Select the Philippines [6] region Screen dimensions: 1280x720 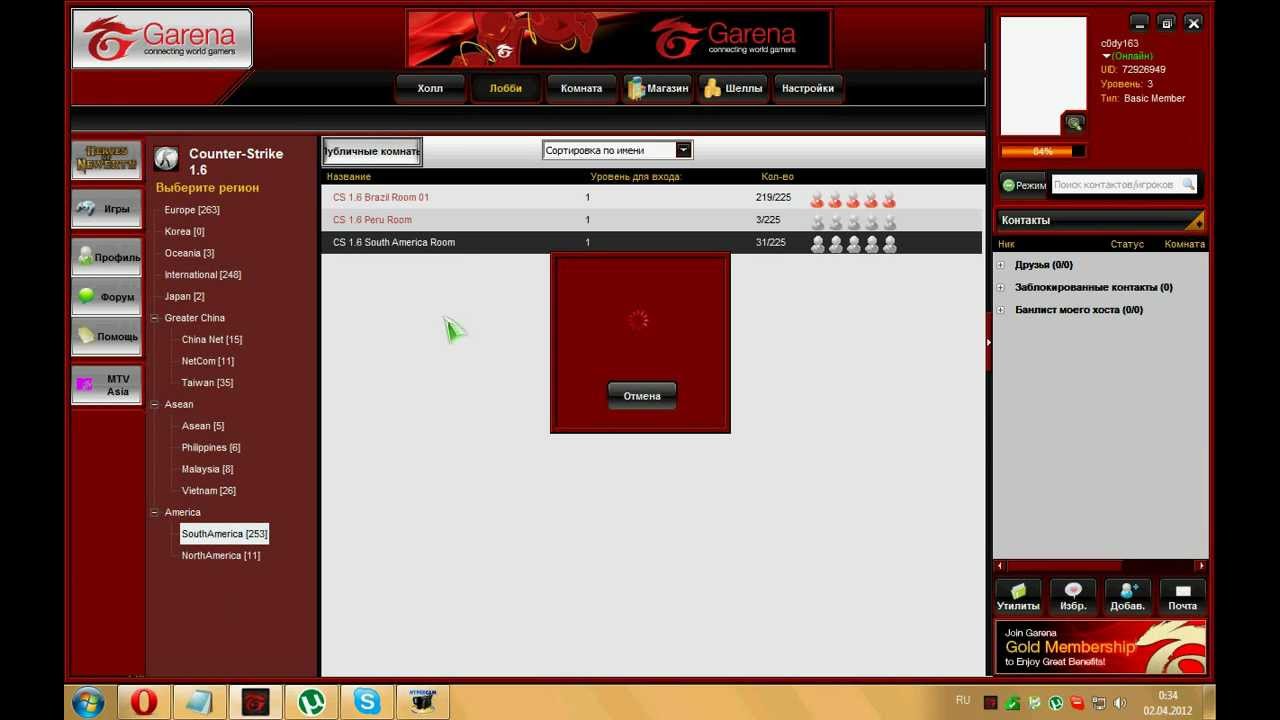(211, 448)
